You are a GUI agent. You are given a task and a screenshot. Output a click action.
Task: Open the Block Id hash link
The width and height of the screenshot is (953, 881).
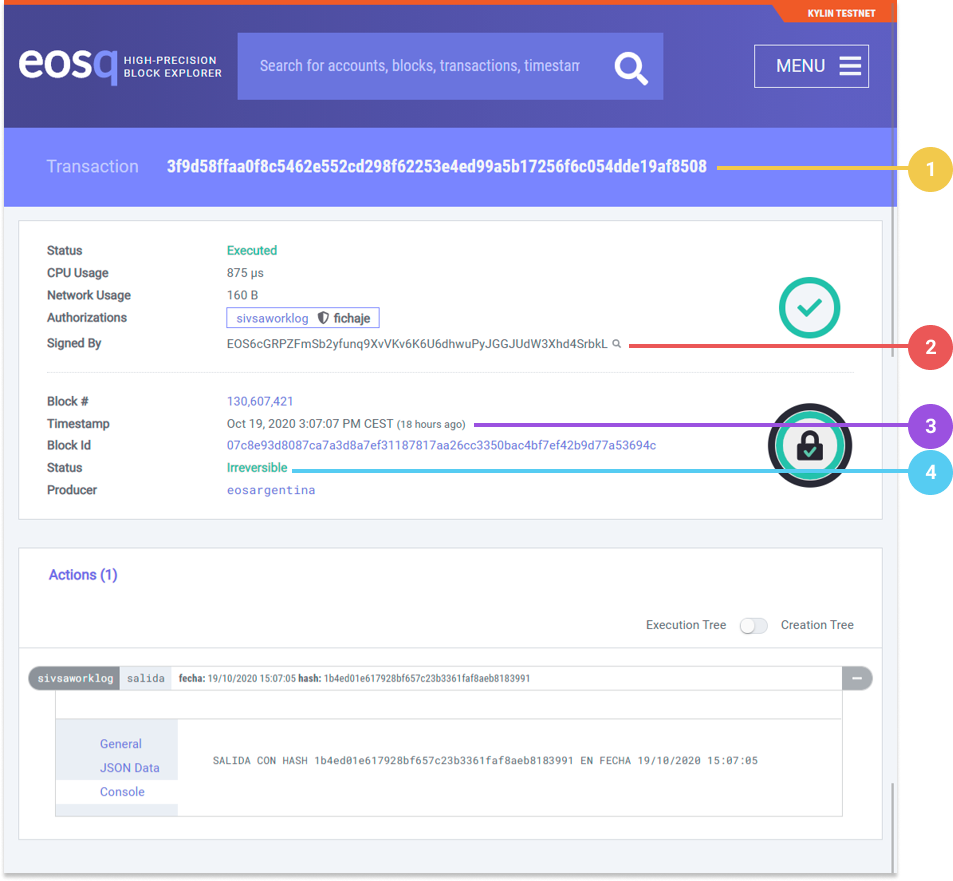(x=441, y=445)
